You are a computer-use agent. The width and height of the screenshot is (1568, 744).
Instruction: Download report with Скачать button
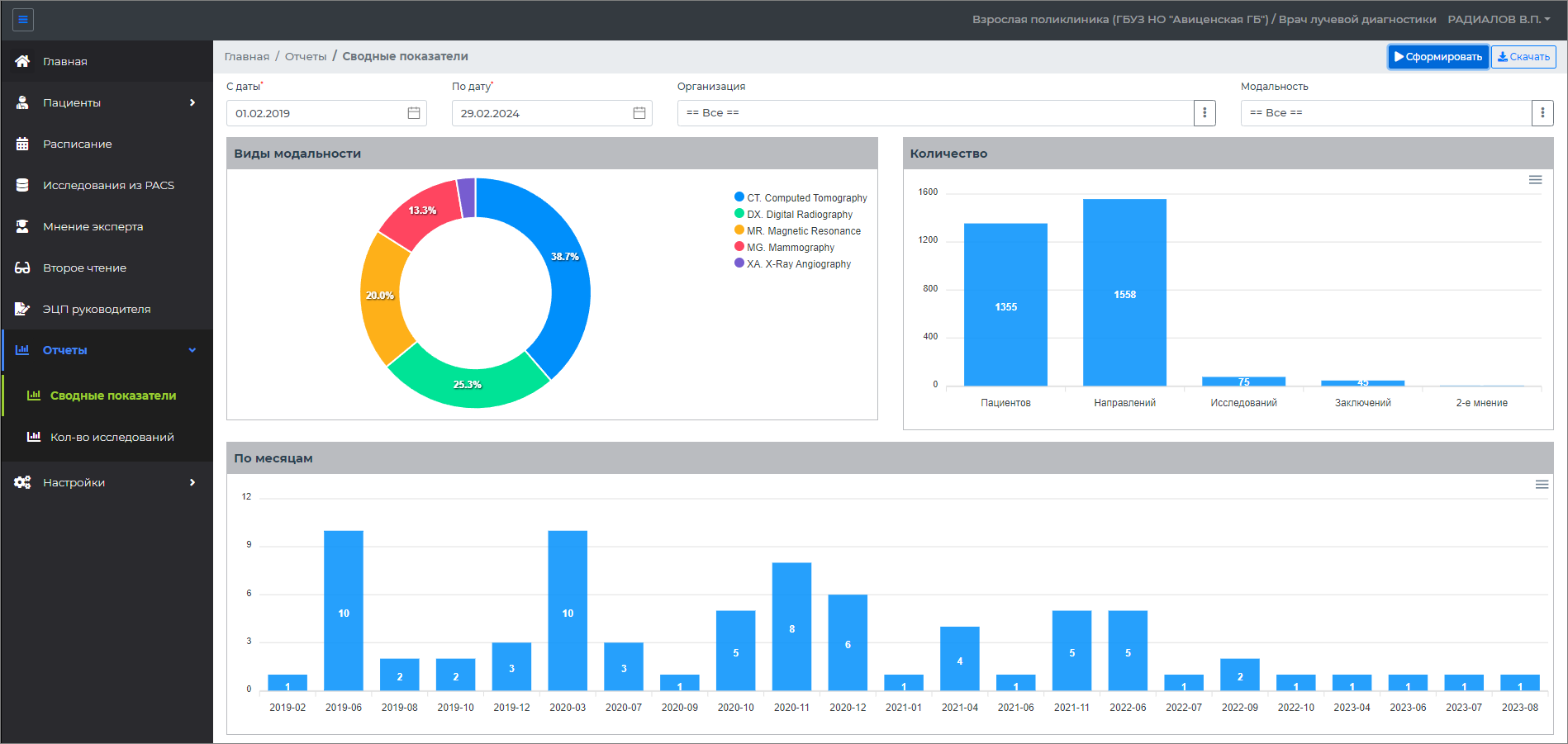(1523, 57)
